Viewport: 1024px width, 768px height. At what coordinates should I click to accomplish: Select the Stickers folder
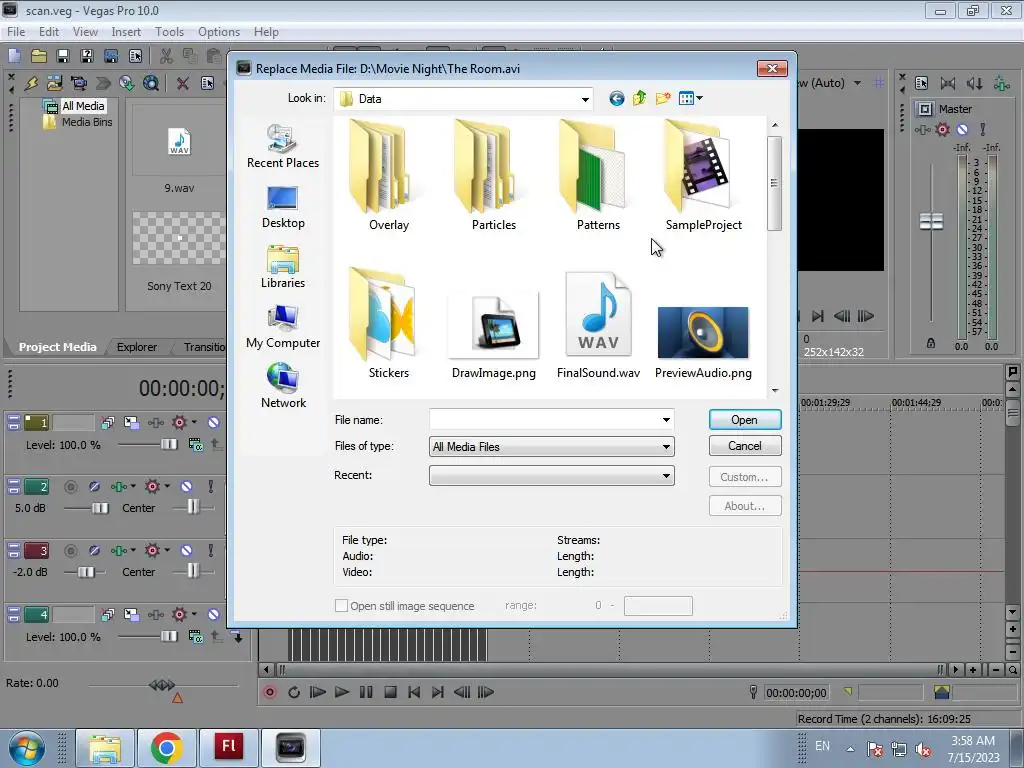389,324
